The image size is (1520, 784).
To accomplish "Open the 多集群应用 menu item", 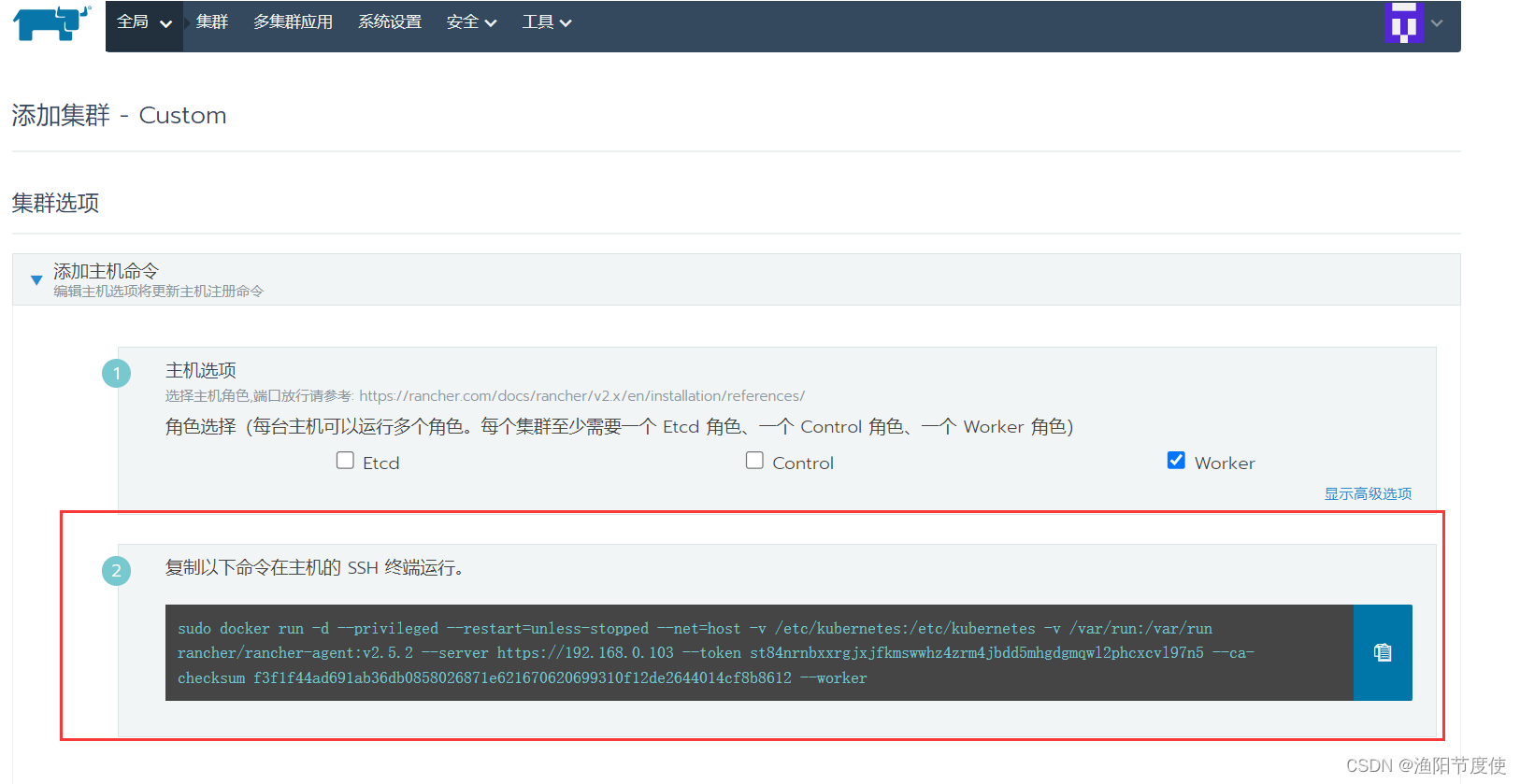I will [293, 22].
